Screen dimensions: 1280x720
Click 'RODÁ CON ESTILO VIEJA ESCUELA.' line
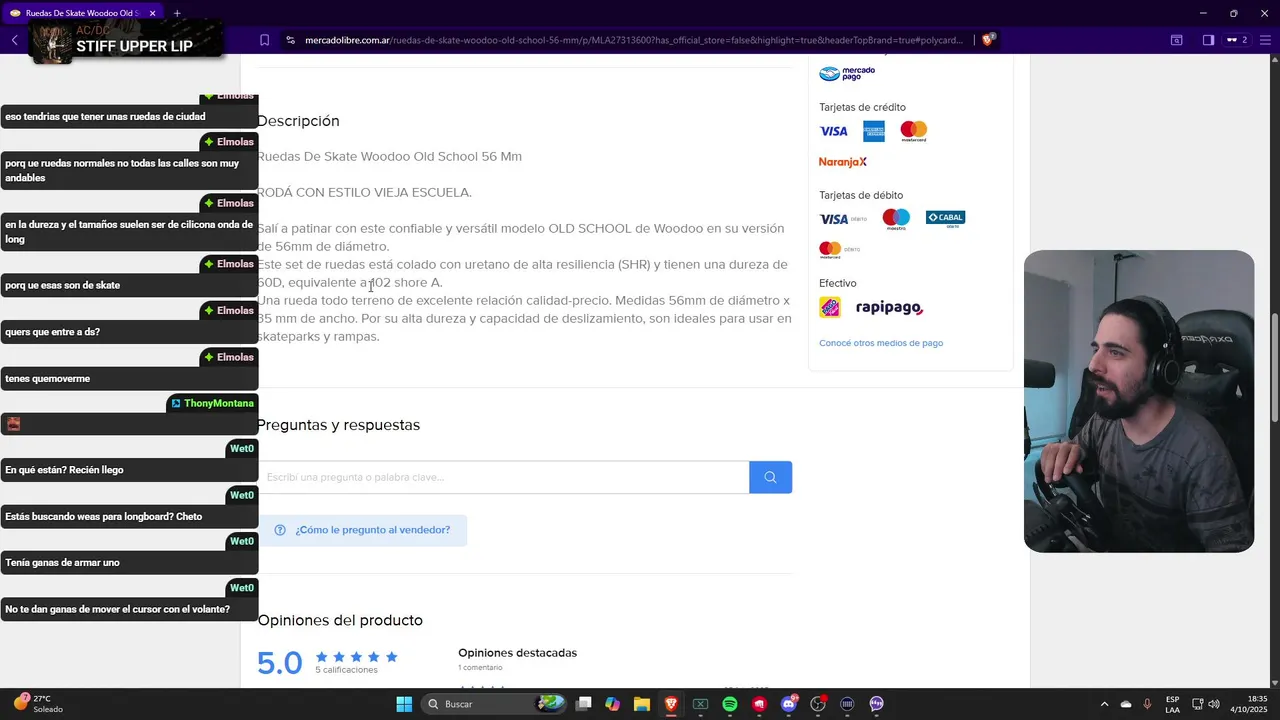(364, 192)
